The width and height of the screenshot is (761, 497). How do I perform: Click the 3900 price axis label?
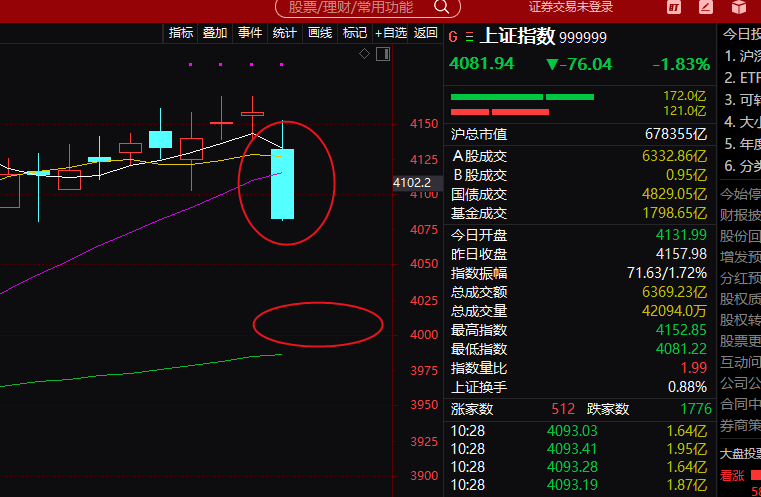pos(424,476)
